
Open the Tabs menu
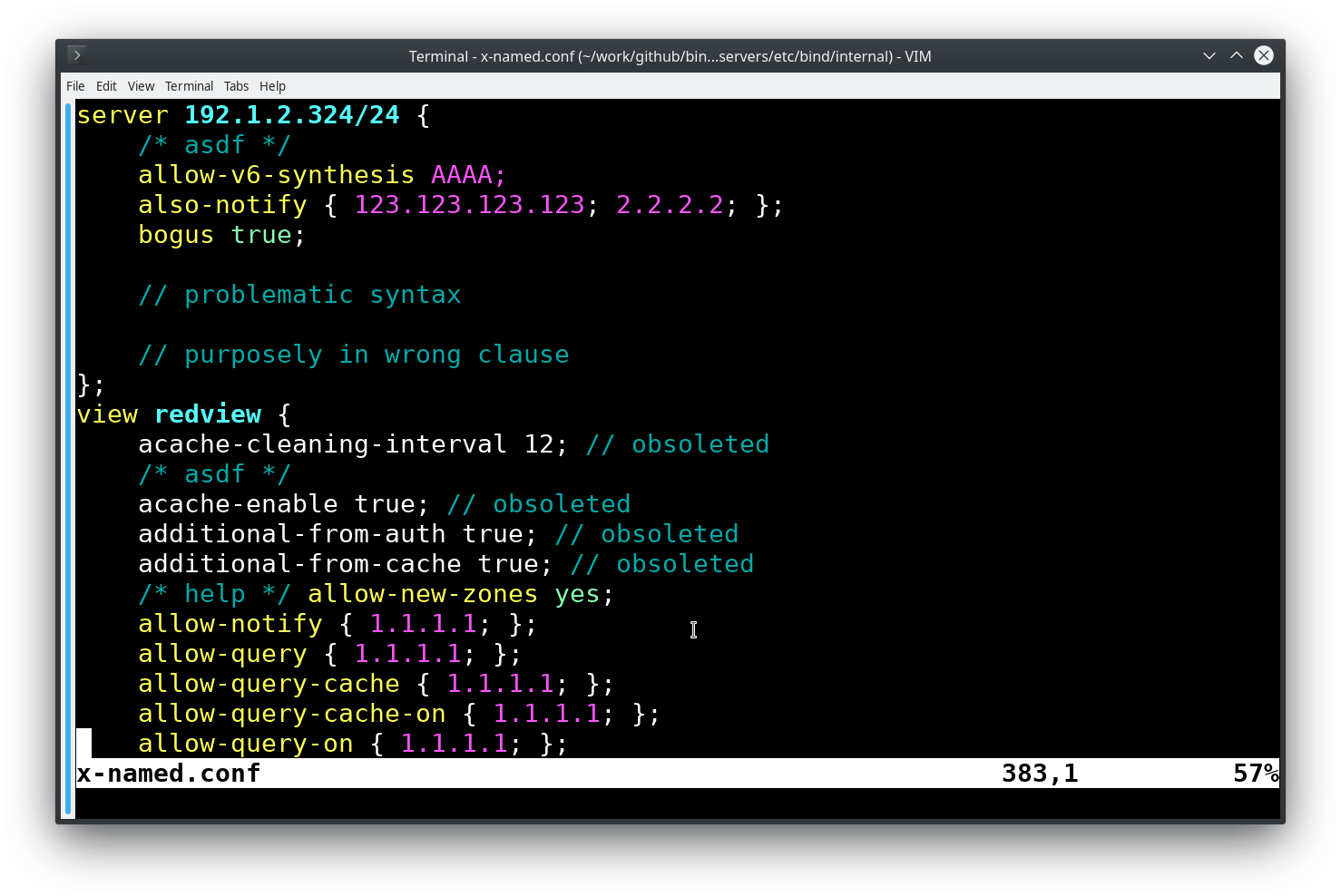click(x=236, y=85)
